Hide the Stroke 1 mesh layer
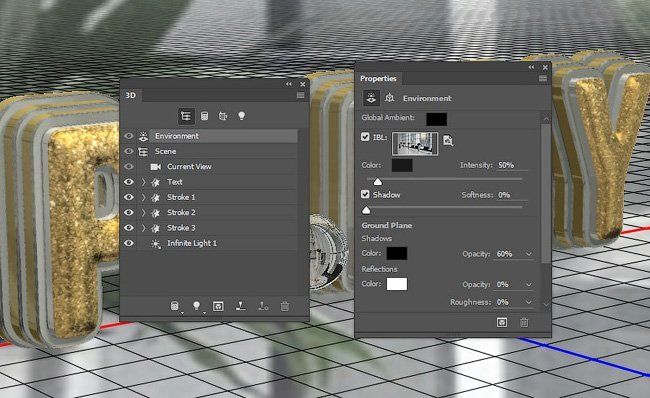Screen dimensions: 650x398 click(129, 197)
